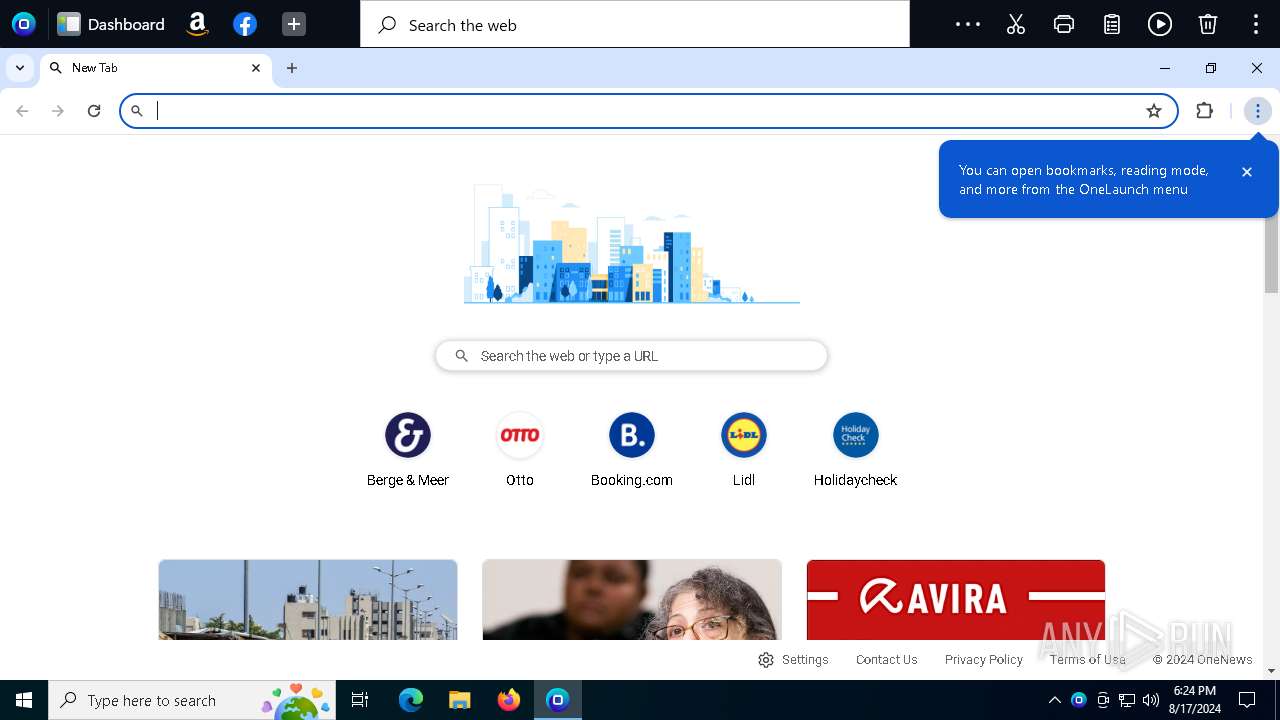The height and width of the screenshot is (720, 1280).
Task: Open the browser three-dot menu
Action: point(1258,111)
